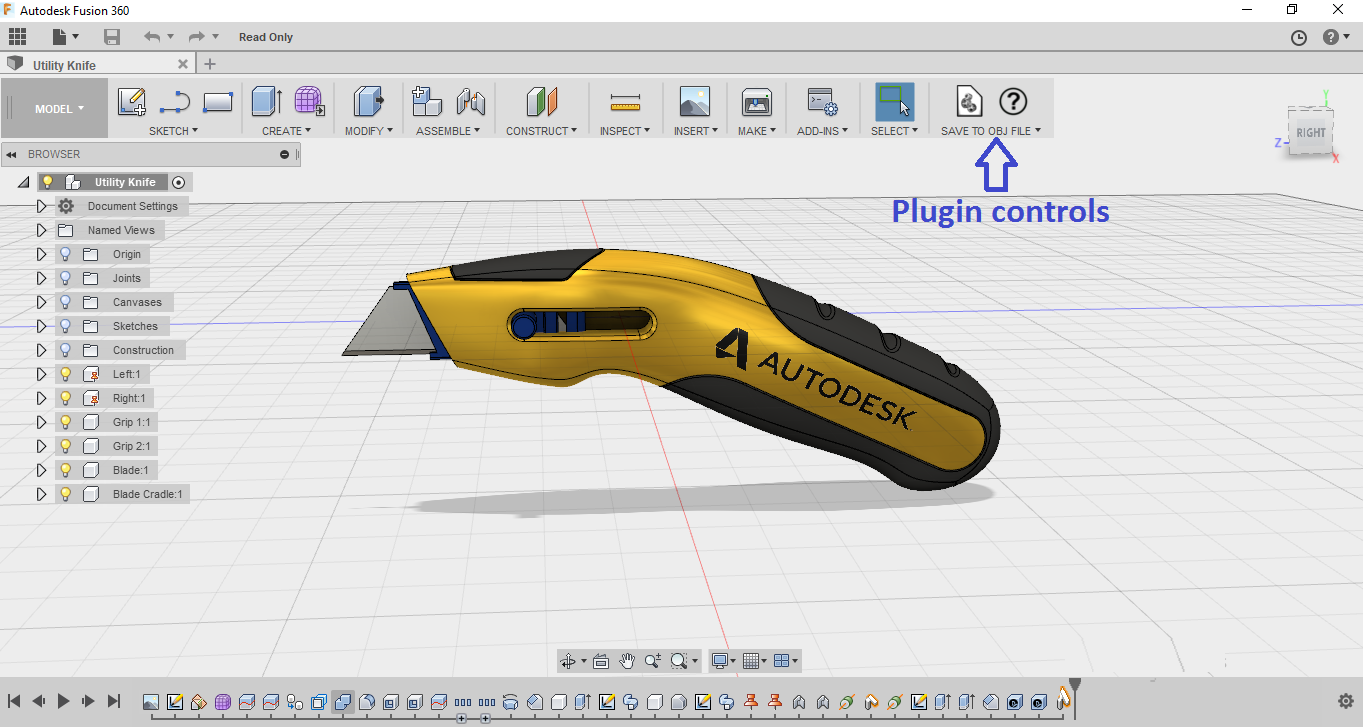Collapse the Utility Knife root node

(x=23, y=182)
